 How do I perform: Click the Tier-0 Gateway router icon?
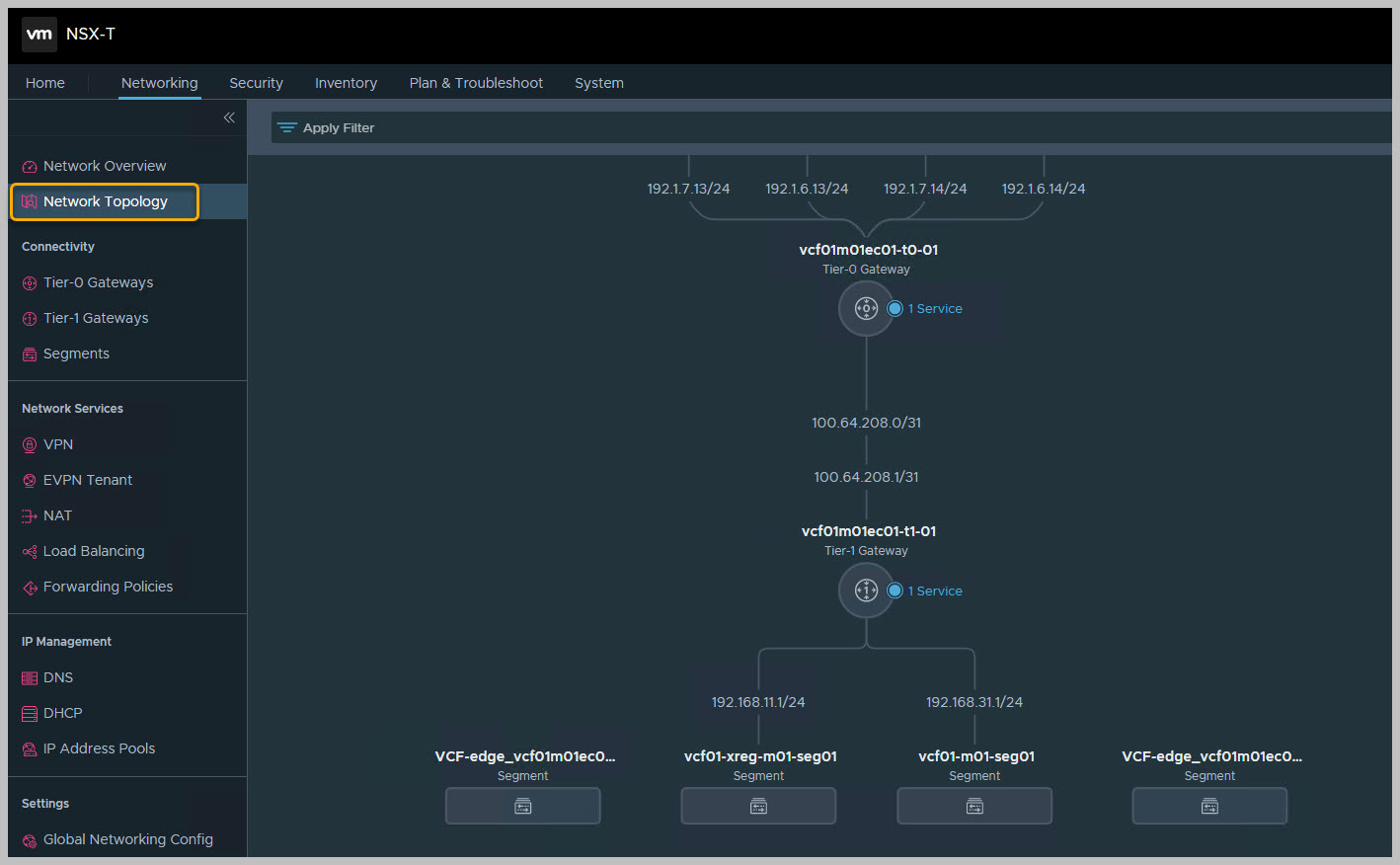[866, 309]
